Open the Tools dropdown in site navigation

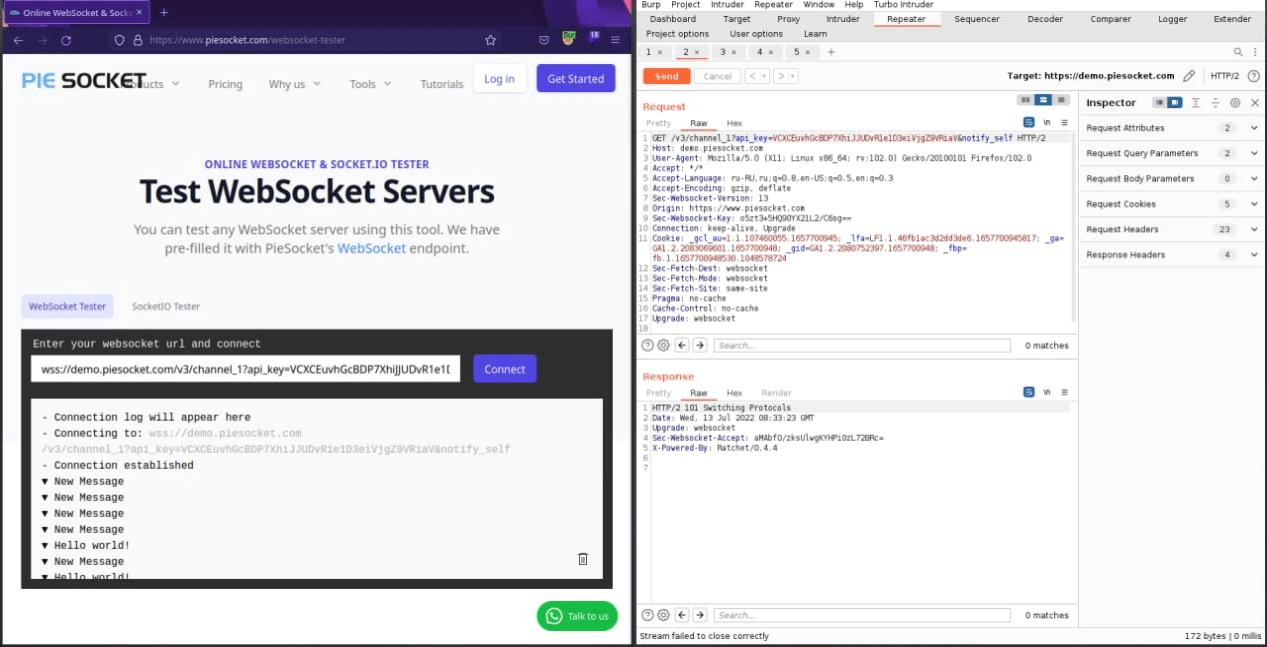point(369,84)
